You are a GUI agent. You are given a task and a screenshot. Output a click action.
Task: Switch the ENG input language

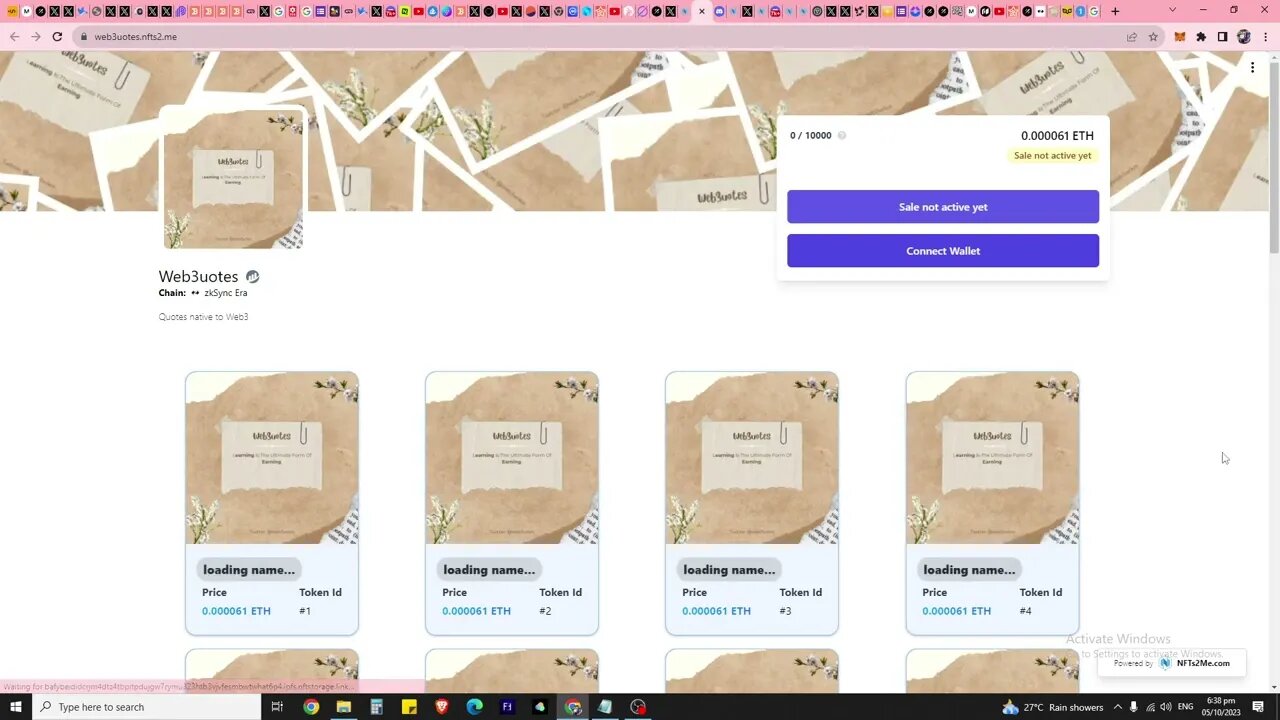pyautogui.click(x=1185, y=707)
